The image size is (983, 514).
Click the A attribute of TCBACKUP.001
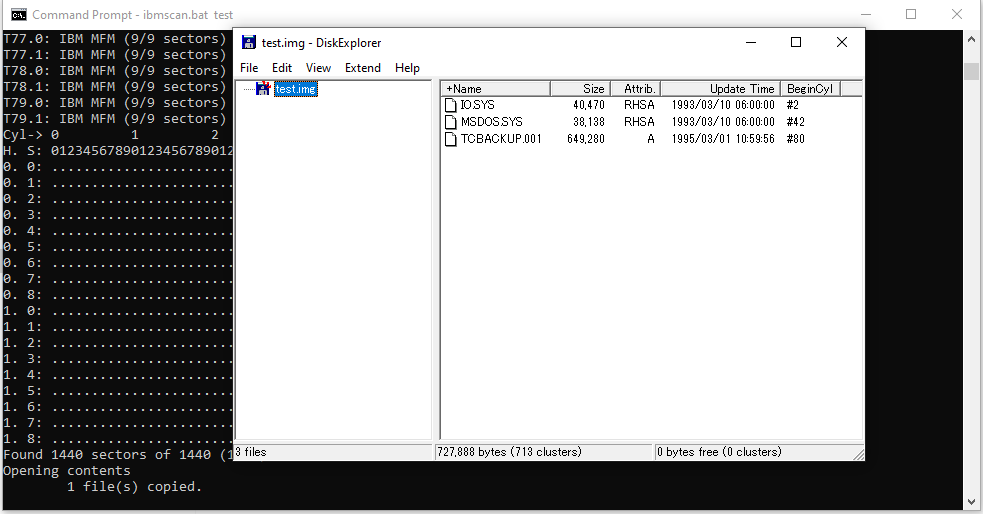coord(651,139)
